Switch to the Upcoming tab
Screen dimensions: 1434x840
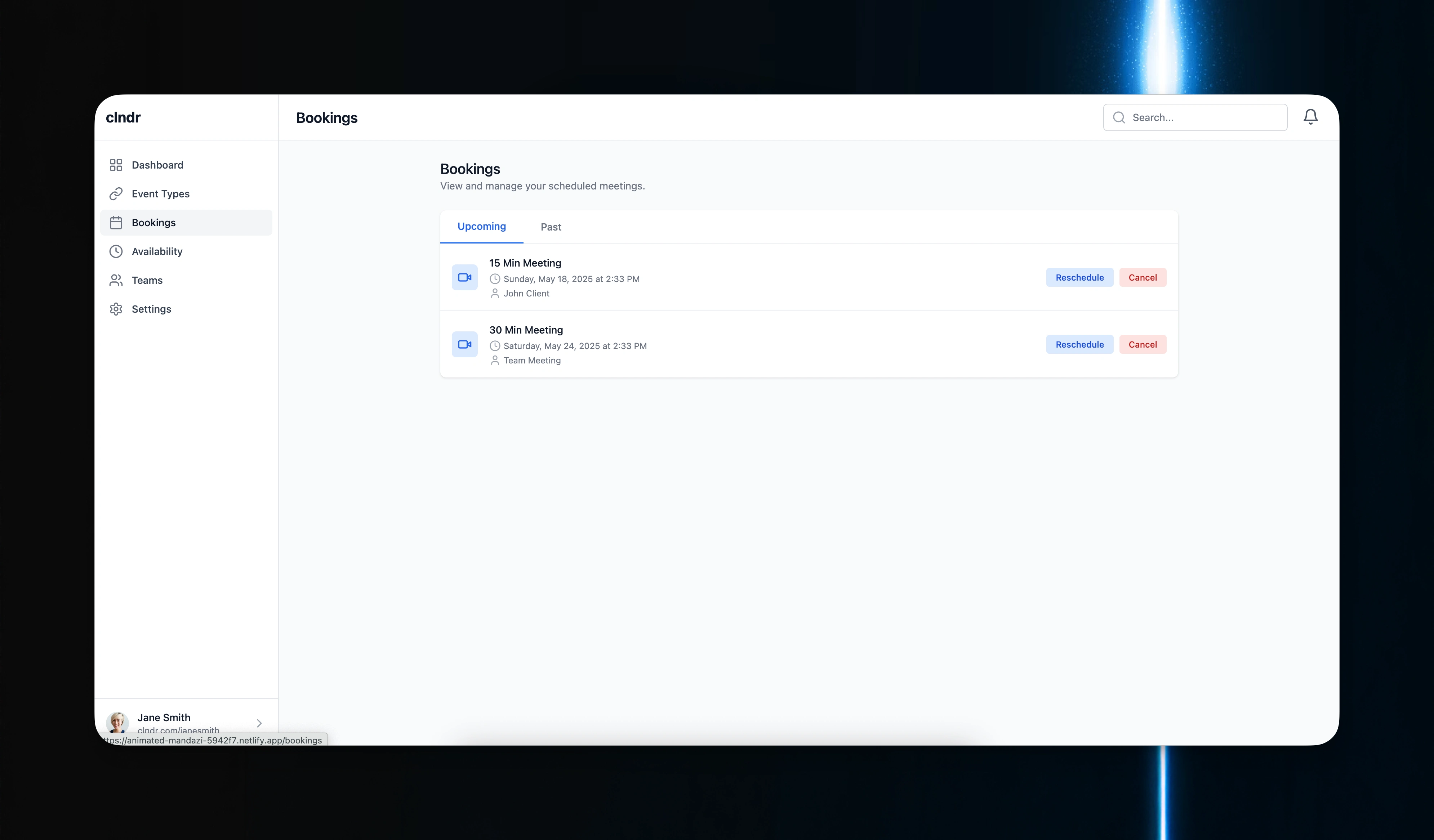coord(481,226)
